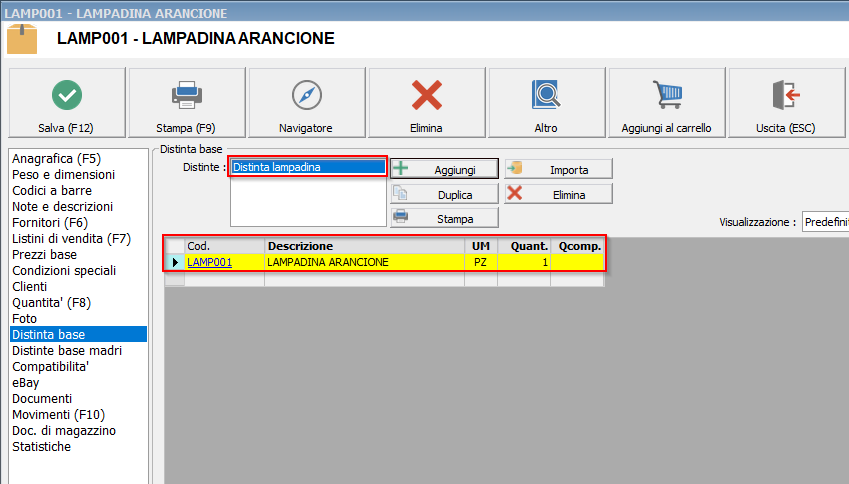Open the Navigatore compass icon
The image size is (849, 484).
(307, 95)
